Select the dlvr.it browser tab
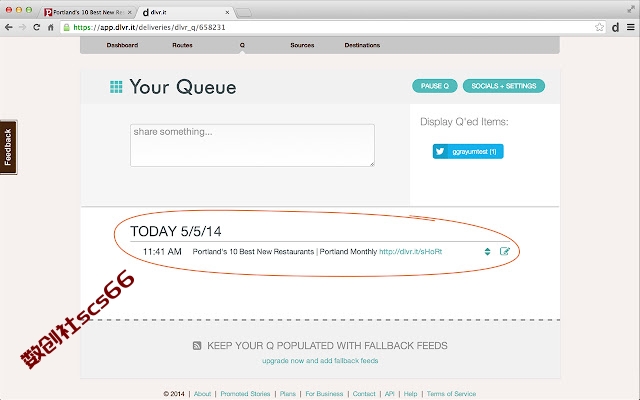Screen dimensions: 640x400 (186, 12)
